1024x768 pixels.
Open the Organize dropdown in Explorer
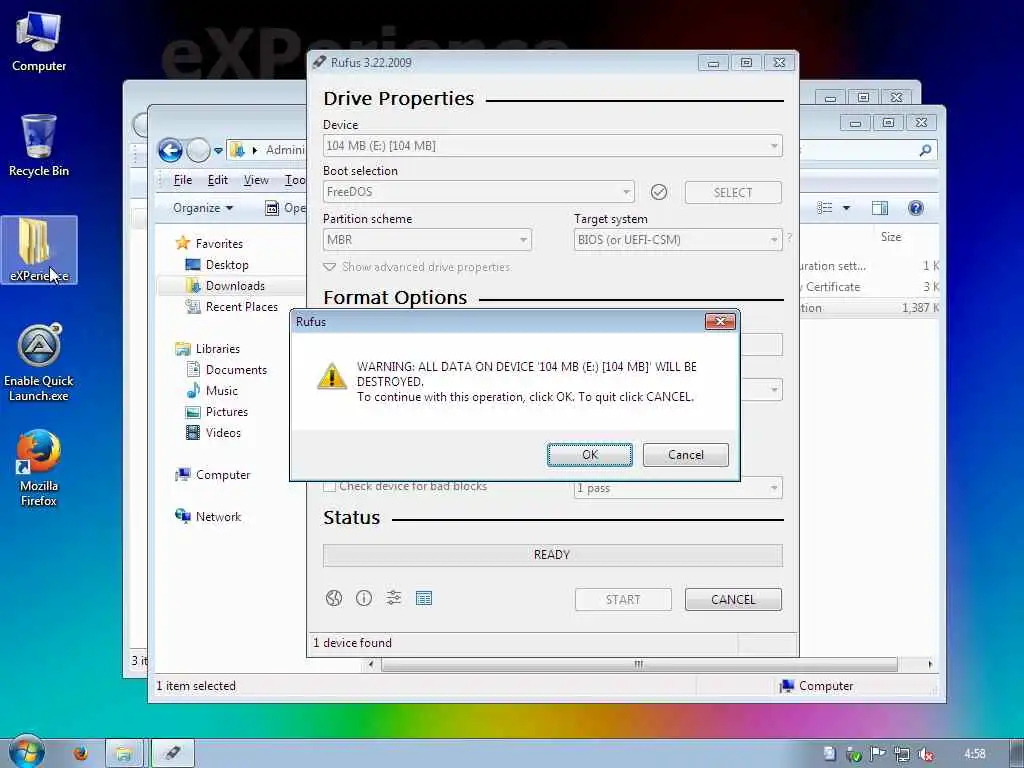point(202,208)
